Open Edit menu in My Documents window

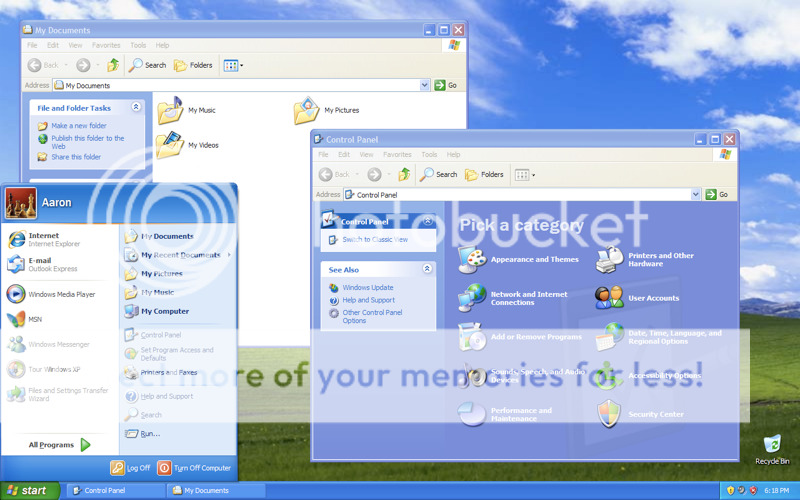53,45
